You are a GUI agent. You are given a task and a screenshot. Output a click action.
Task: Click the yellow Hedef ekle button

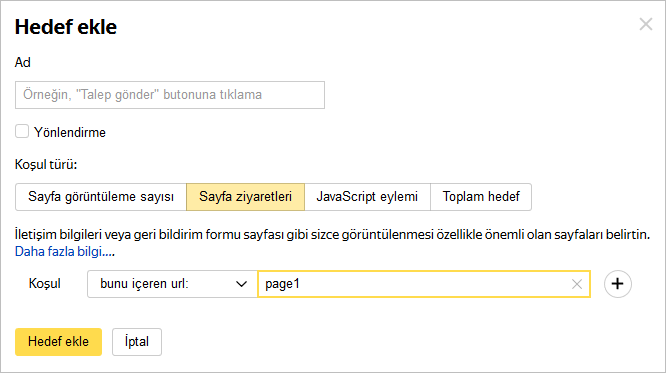click(x=59, y=342)
